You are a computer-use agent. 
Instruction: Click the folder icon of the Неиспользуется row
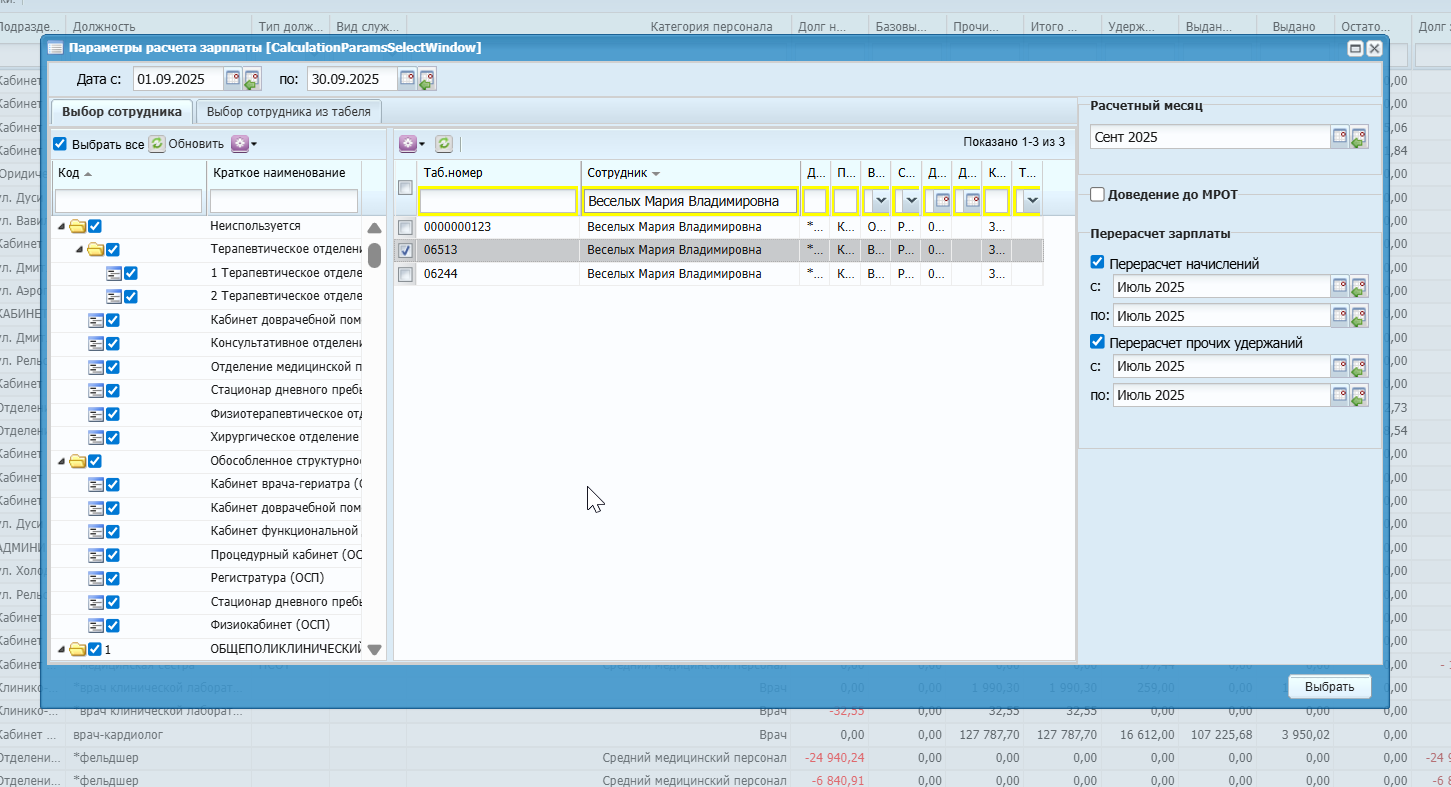coord(77,226)
